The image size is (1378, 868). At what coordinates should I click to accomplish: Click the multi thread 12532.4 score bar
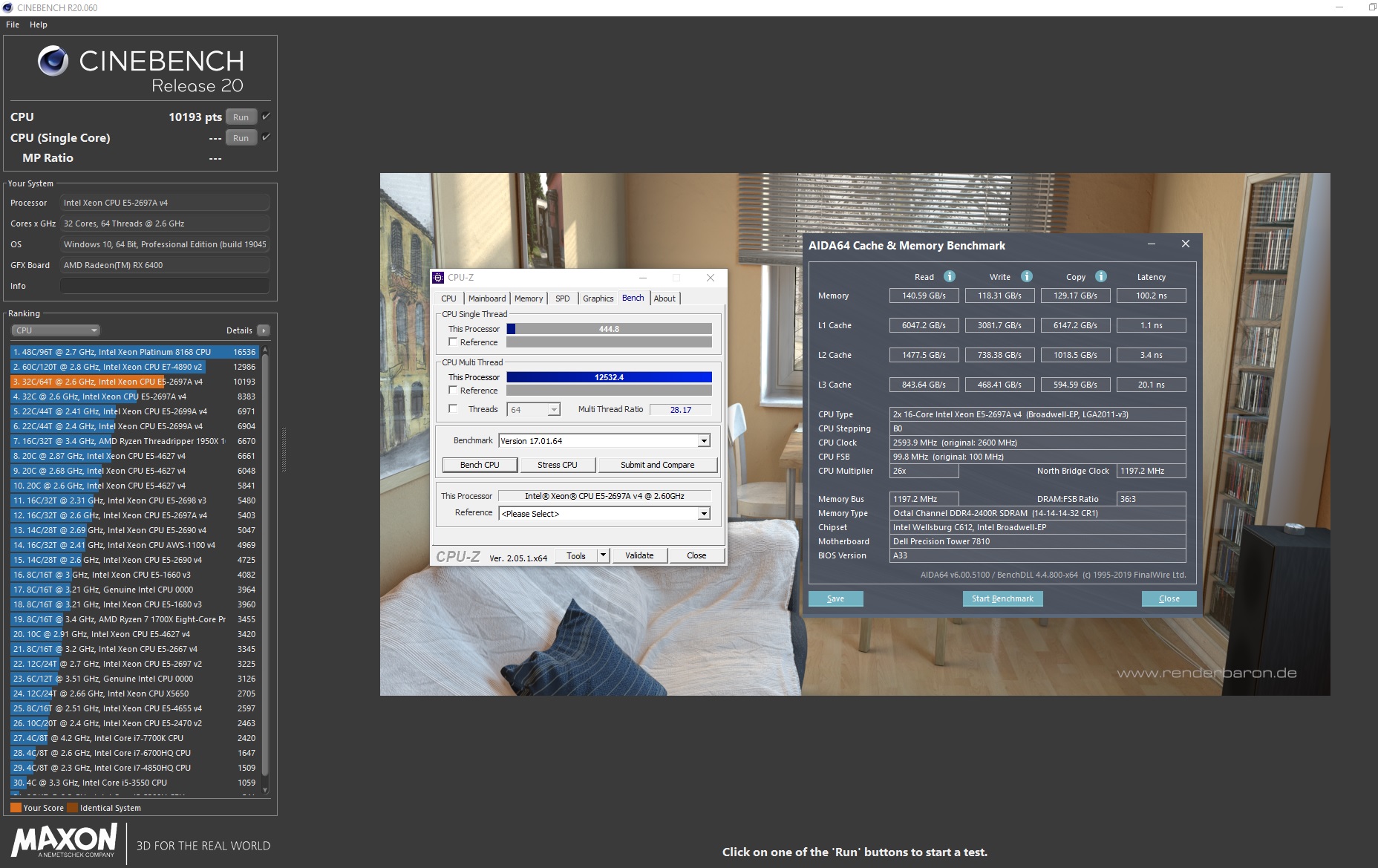point(609,377)
